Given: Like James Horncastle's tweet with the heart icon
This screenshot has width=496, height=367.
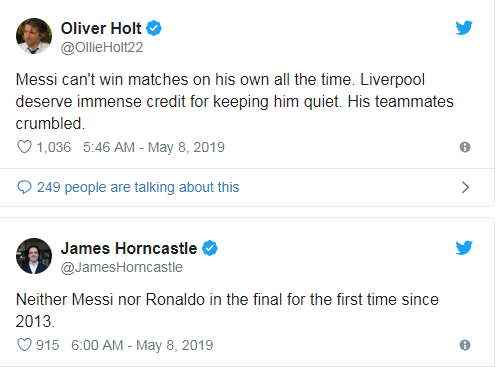Looking at the screenshot, I should point(24,345).
